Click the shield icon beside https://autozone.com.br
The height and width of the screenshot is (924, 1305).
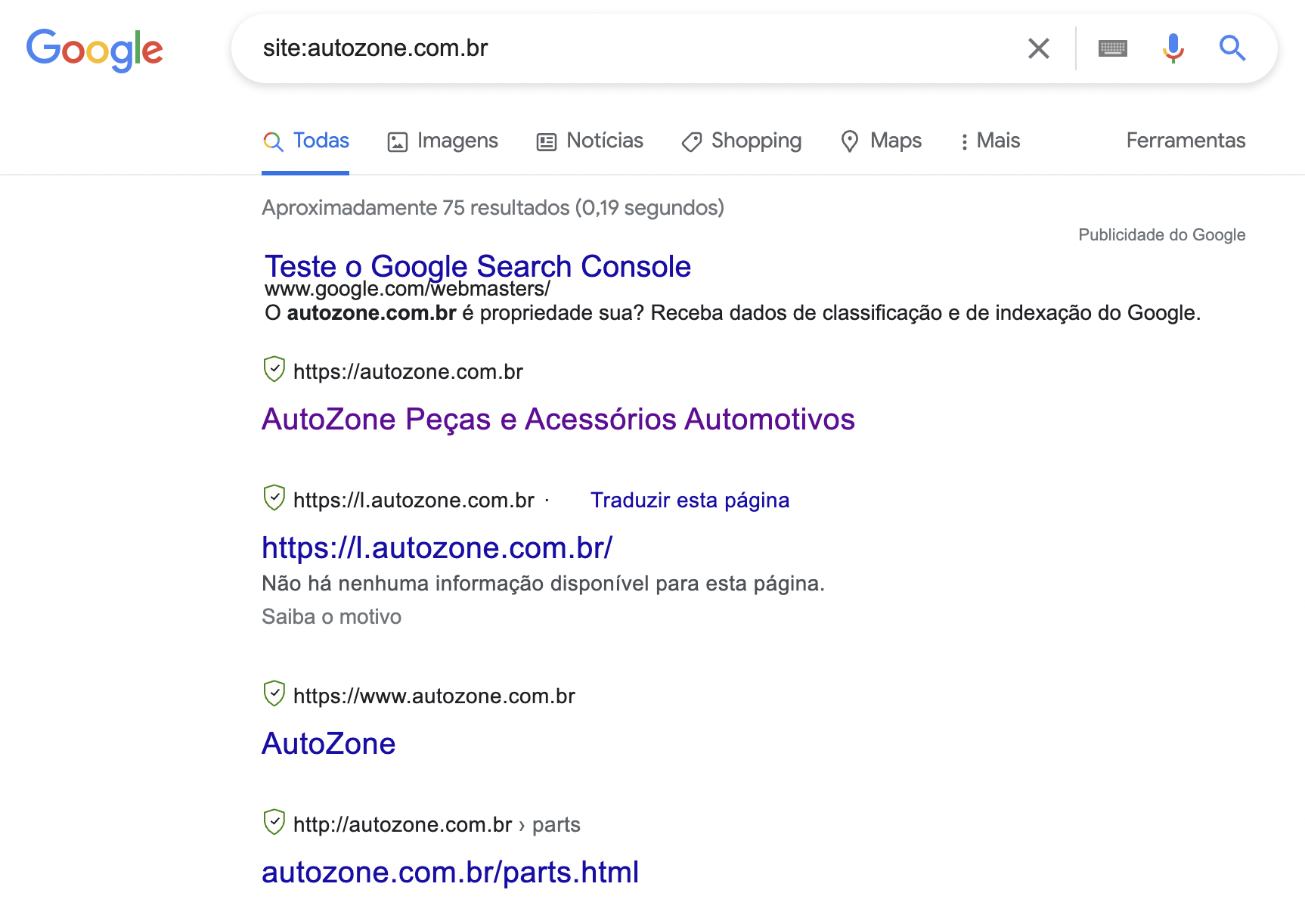coord(274,369)
